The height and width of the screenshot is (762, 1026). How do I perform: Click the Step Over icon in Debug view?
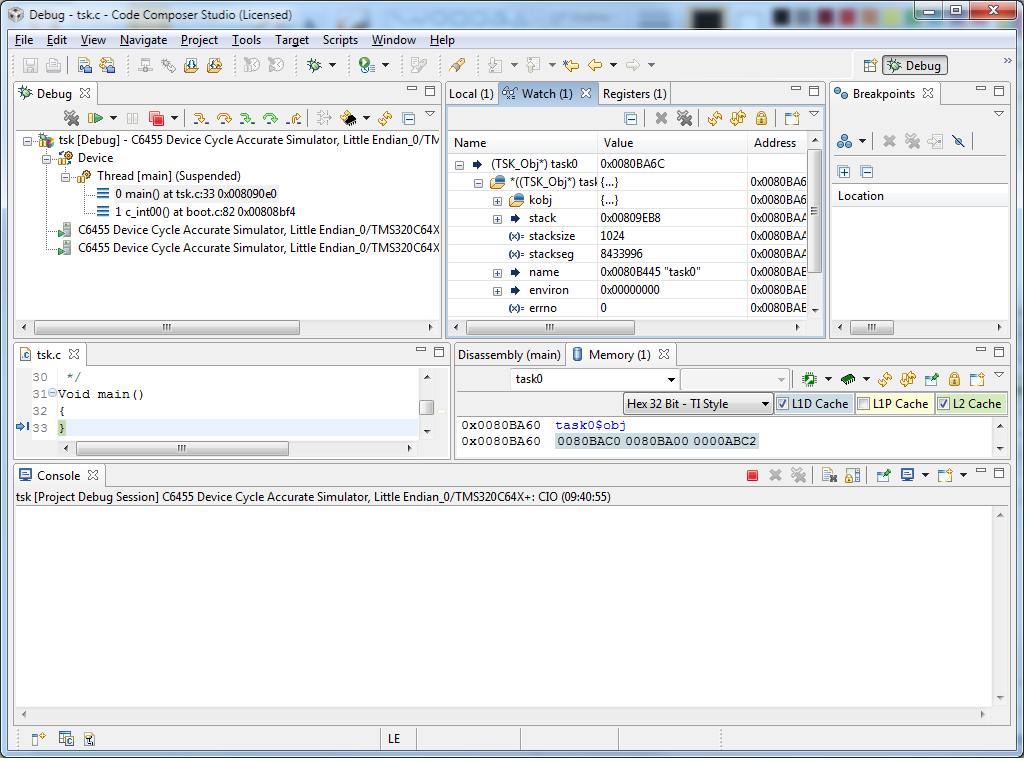tap(224, 118)
